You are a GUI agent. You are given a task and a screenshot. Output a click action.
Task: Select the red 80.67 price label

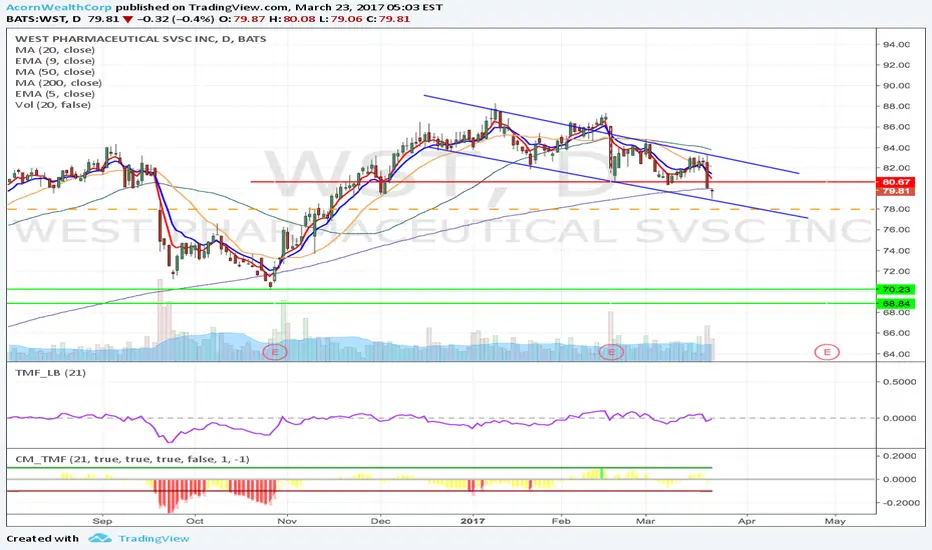point(896,182)
